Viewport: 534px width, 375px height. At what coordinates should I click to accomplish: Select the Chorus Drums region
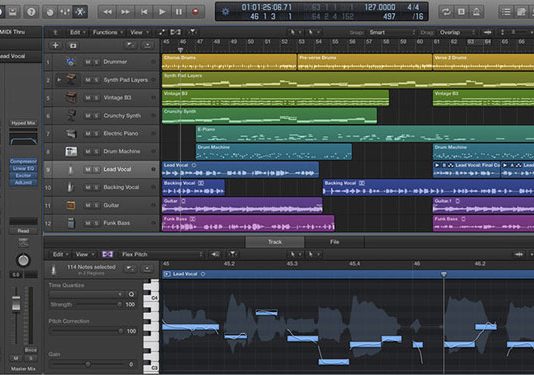pos(229,62)
